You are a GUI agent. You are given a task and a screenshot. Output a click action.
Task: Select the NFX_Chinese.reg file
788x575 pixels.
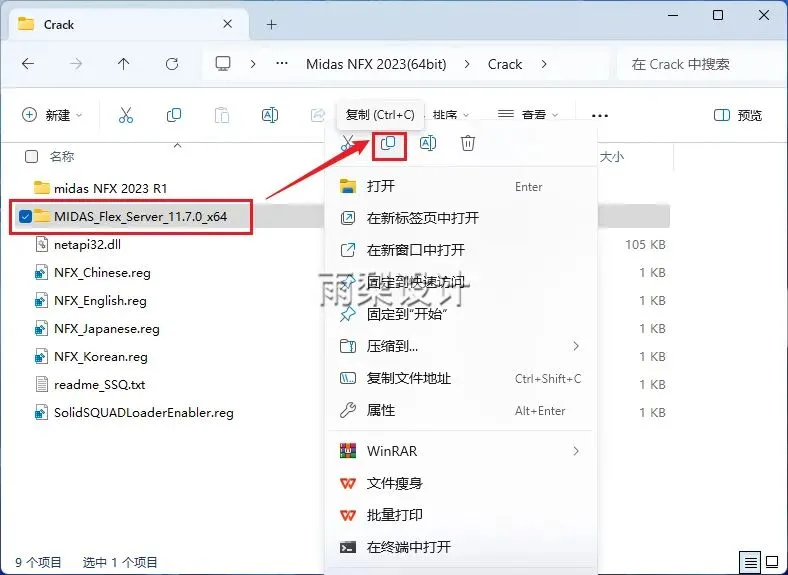[103, 273]
